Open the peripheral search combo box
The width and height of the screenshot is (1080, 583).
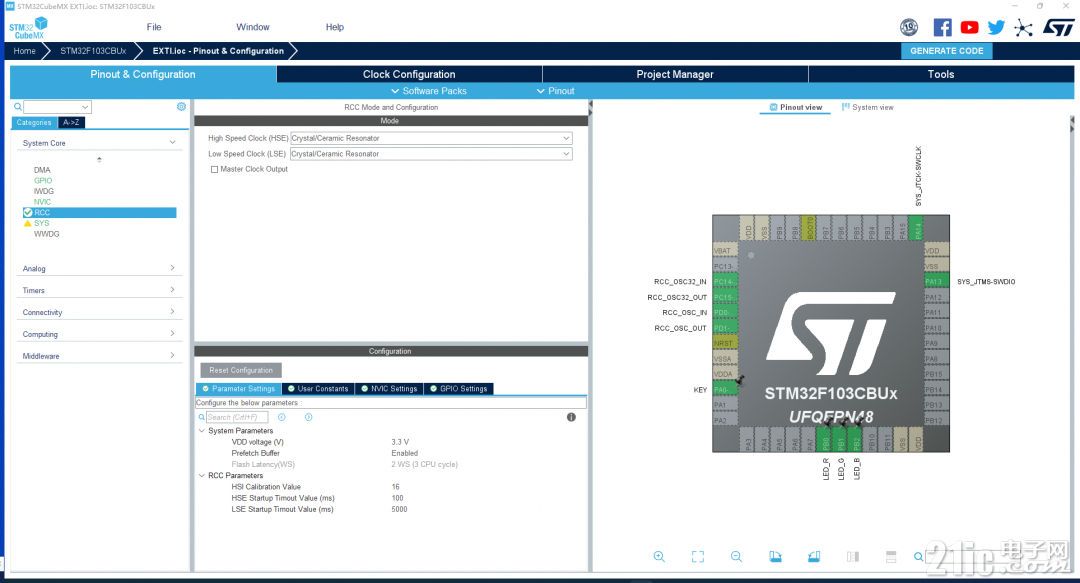click(x=57, y=107)
